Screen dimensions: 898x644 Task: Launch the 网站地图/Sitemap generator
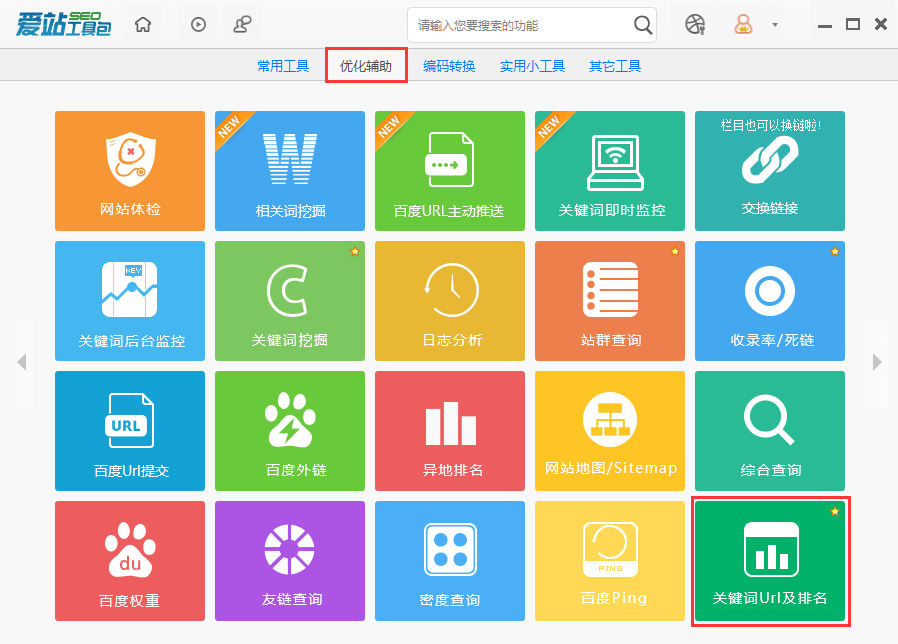point(609,430)
